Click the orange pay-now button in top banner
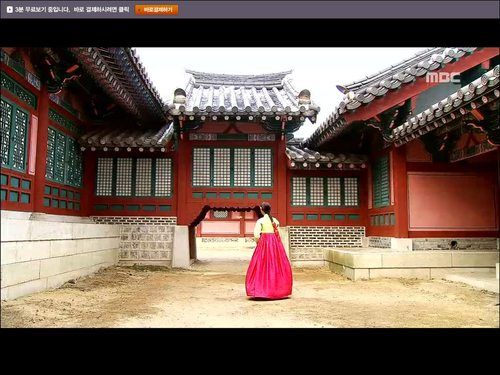Image resolution: width=500 pixels, height=375 pixels. 157,10
